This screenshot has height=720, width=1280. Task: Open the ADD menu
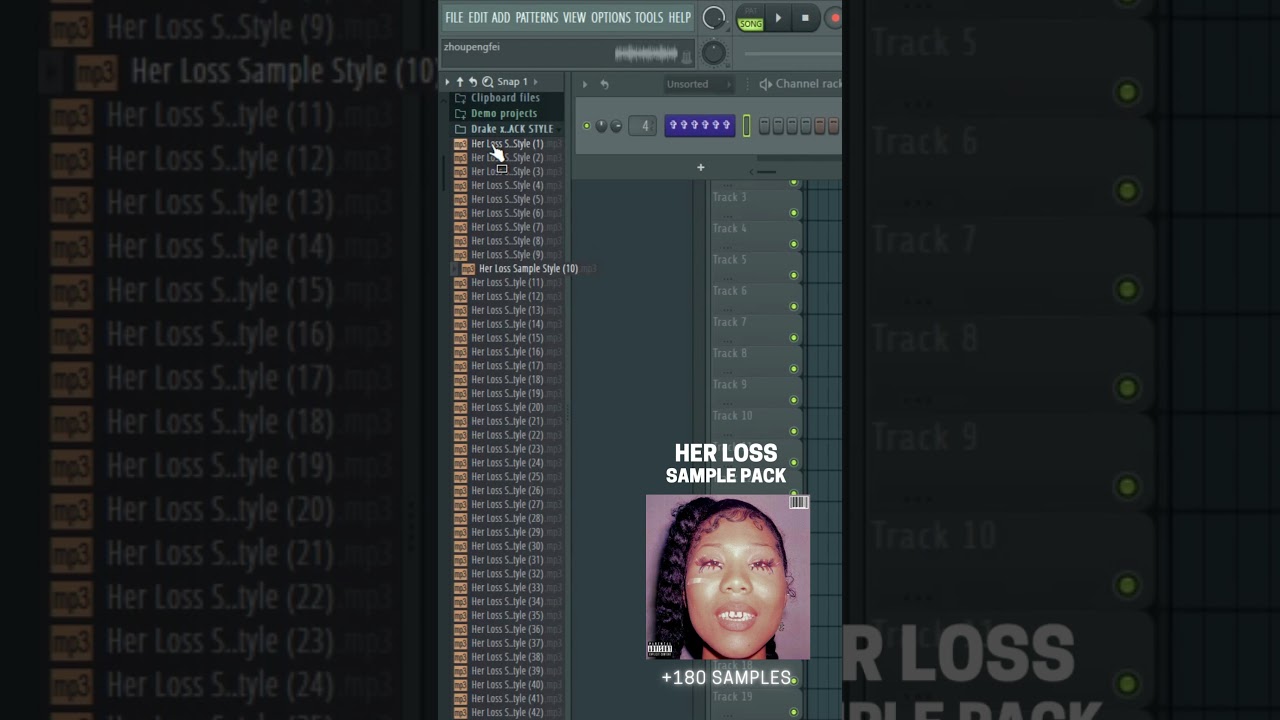[x=501, y=18]
